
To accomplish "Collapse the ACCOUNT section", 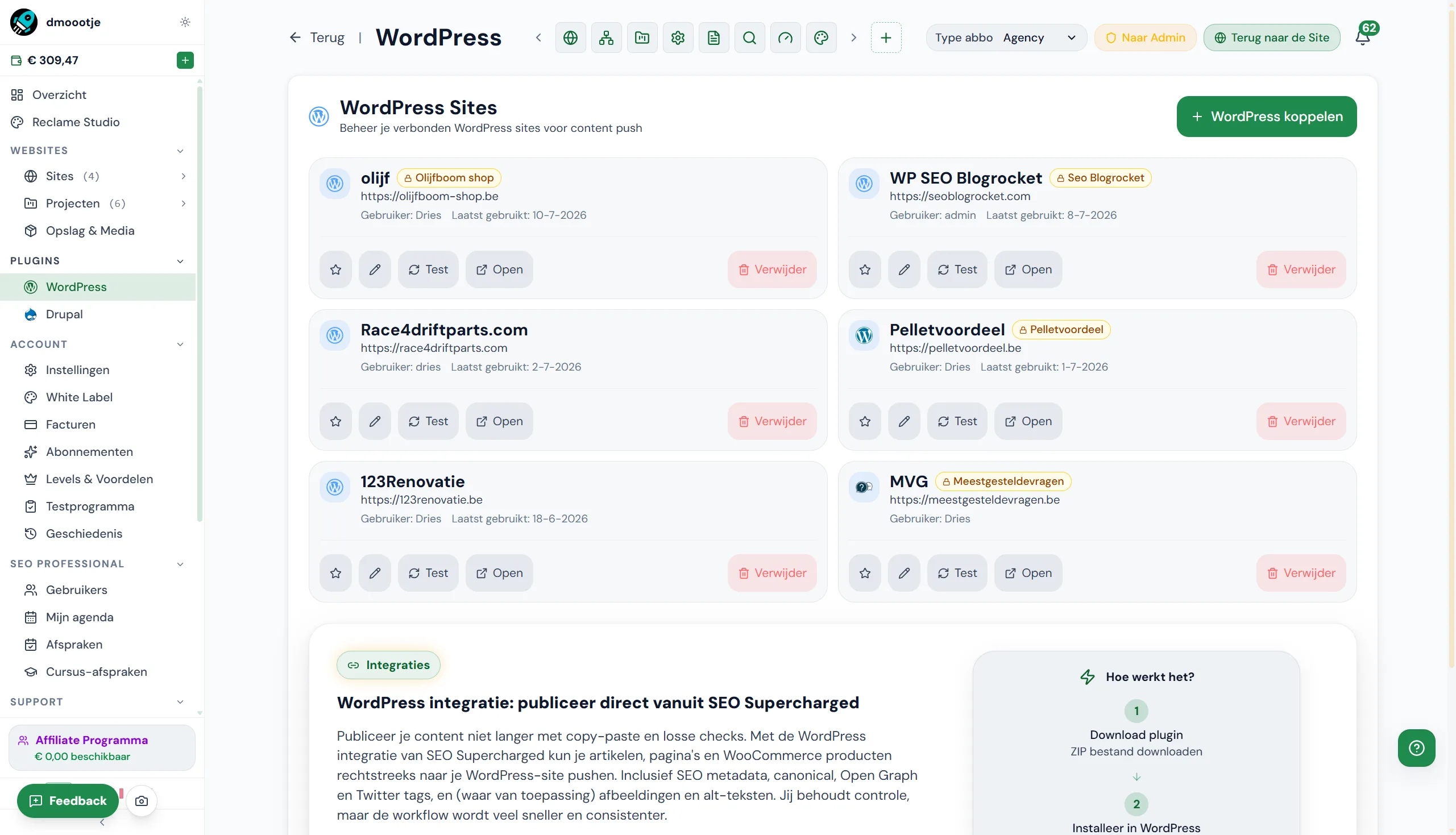I will click(180, 344).
